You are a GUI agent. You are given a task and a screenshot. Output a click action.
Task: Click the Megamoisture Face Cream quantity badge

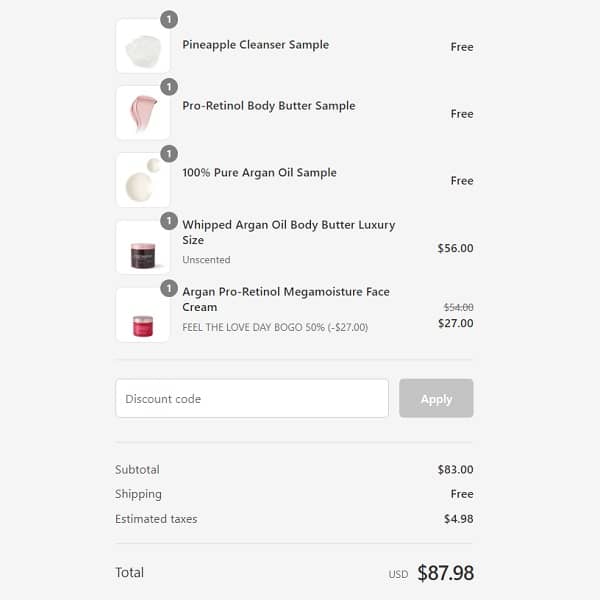pos(169,288)
